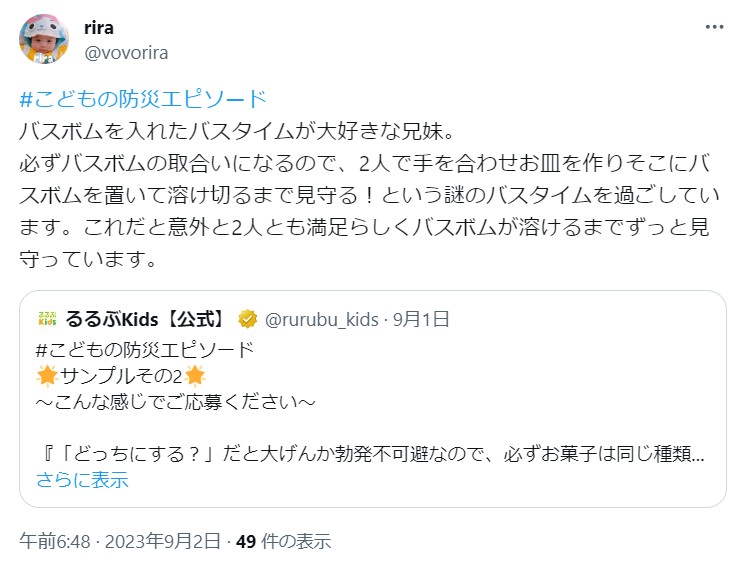Click the 午前6:48 timestamp
Viewport: 740px width, 571px height.
(x=53, y=542)
